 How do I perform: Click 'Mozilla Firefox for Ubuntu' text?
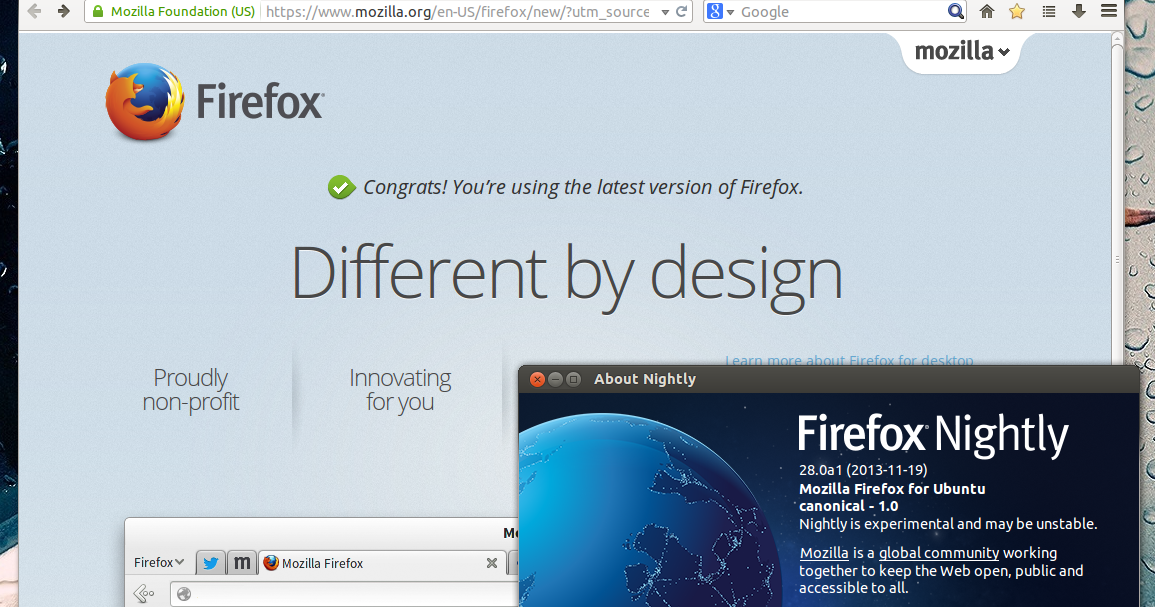point(892,488)
